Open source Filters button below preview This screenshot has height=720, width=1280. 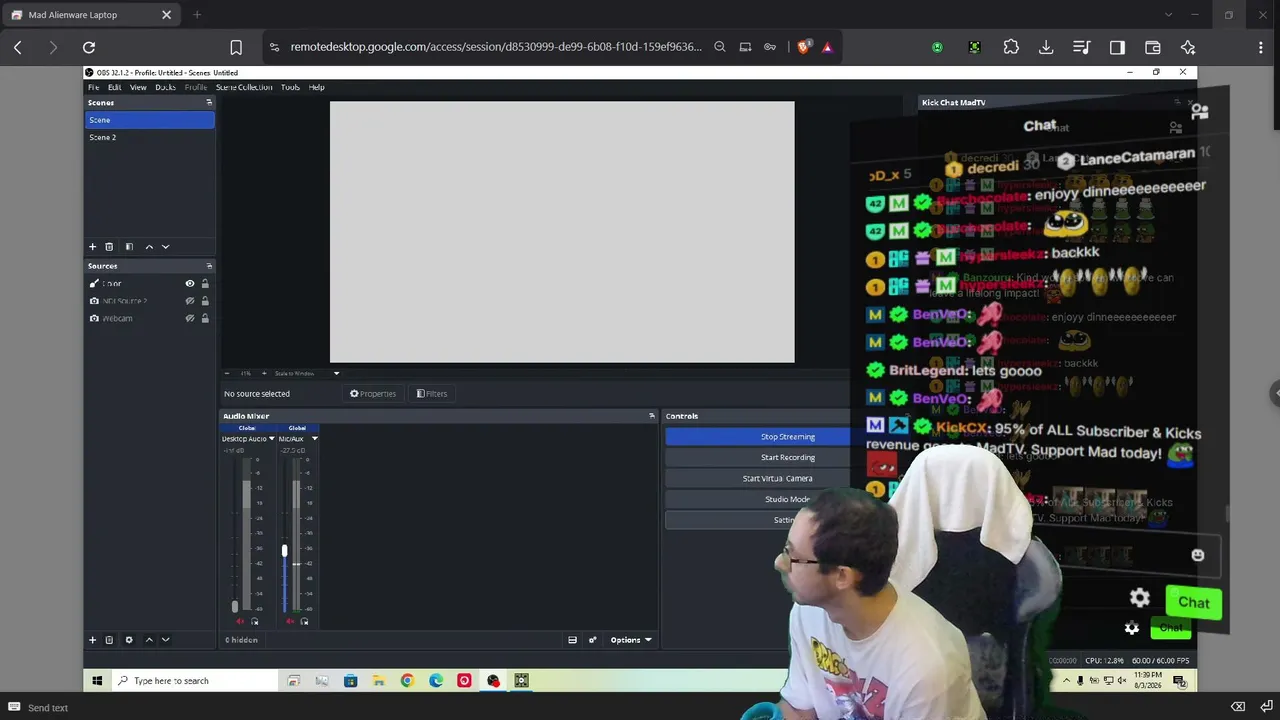click(x=432, y=394)
